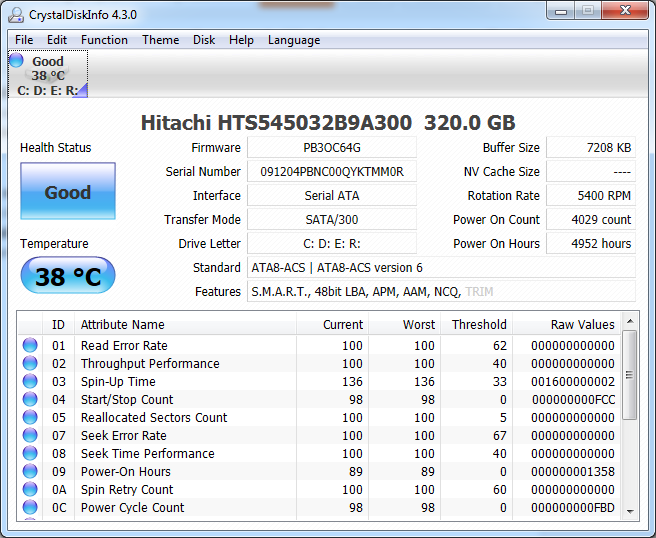
Task: Click status orb for Throughput Performance
Action: point(30,363)
